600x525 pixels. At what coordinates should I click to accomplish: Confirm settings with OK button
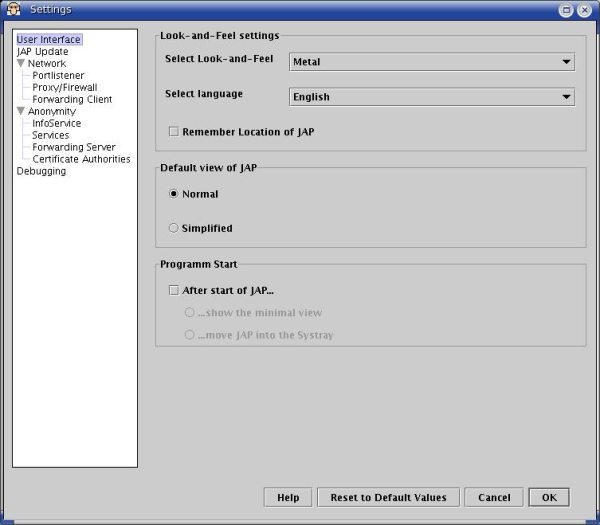(x=549, y=497)
